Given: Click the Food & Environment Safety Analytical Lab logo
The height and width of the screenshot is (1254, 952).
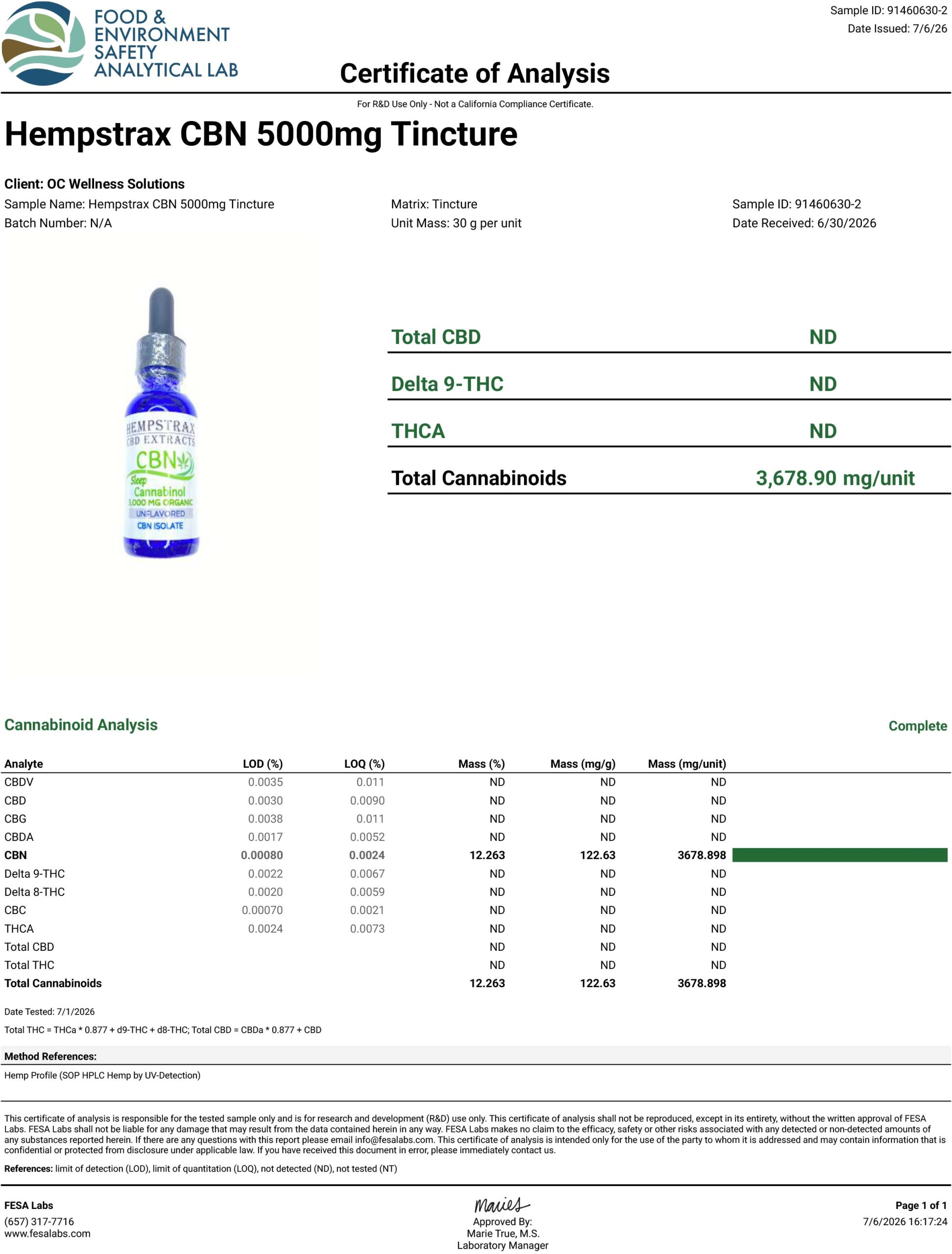Looking at the screenshot, I should 119,44.
